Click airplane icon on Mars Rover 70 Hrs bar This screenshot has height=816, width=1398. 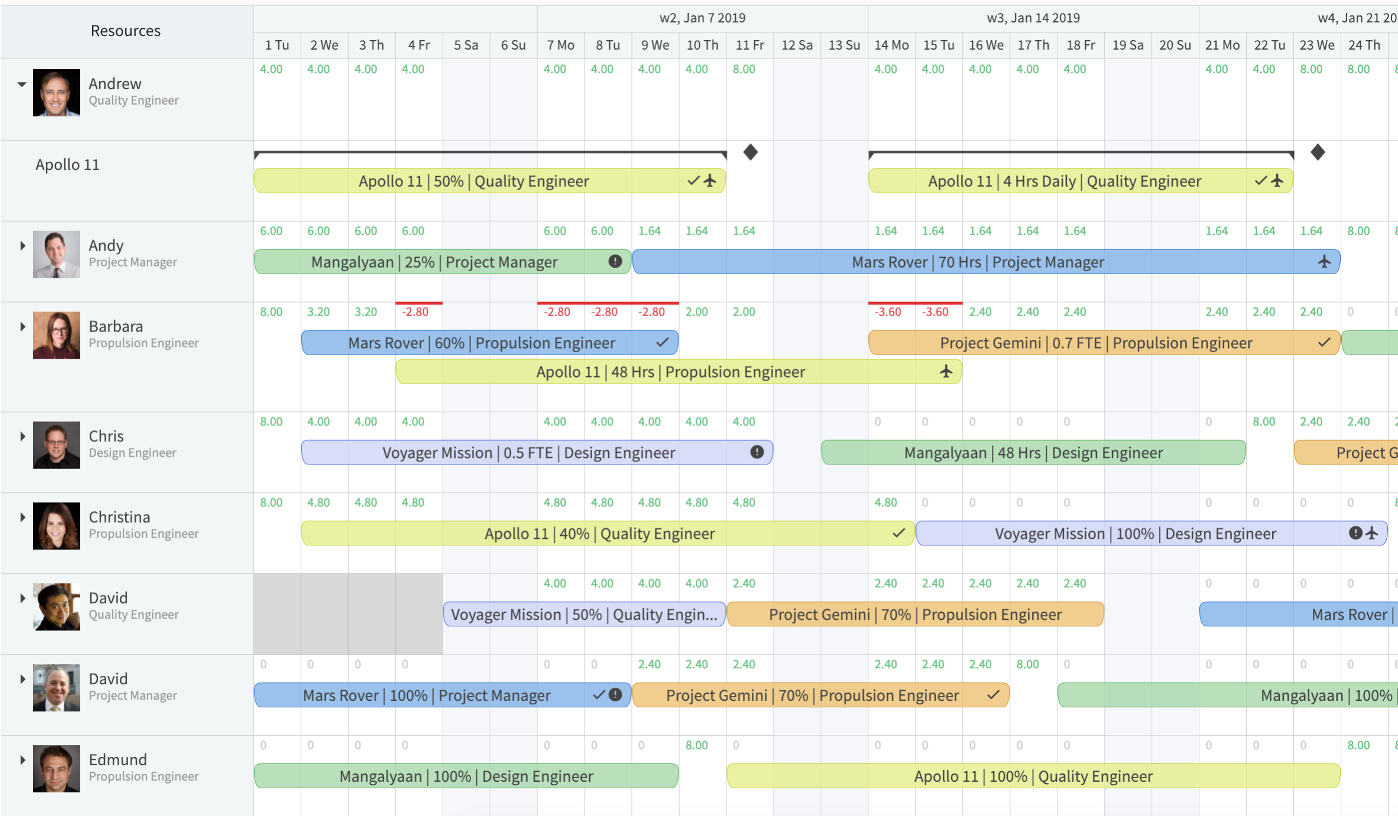click(x=1325, y=262)
